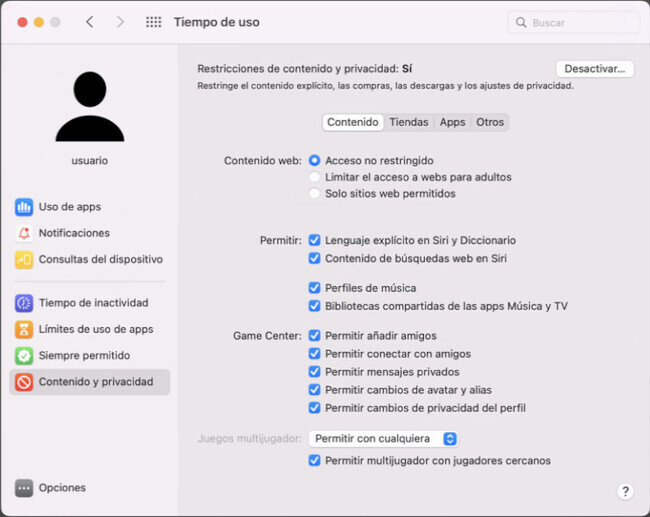
Task: Open help with question mark button
Action: coord(625,491)
